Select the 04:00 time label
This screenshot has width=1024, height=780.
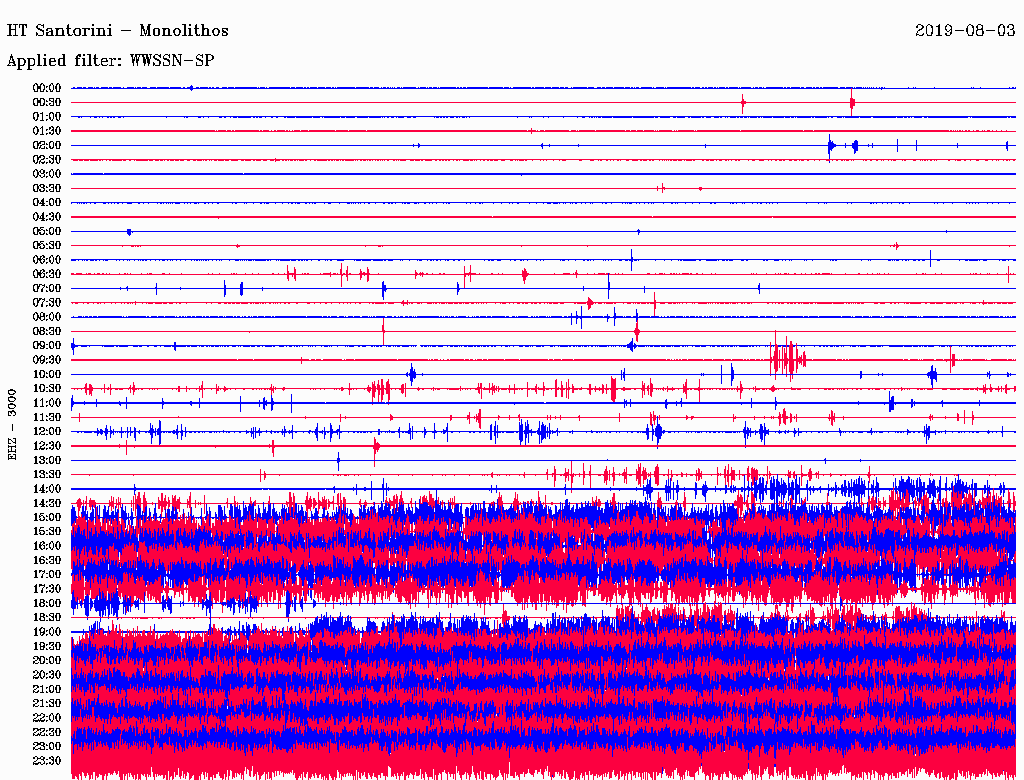click(x=47, y=203)
